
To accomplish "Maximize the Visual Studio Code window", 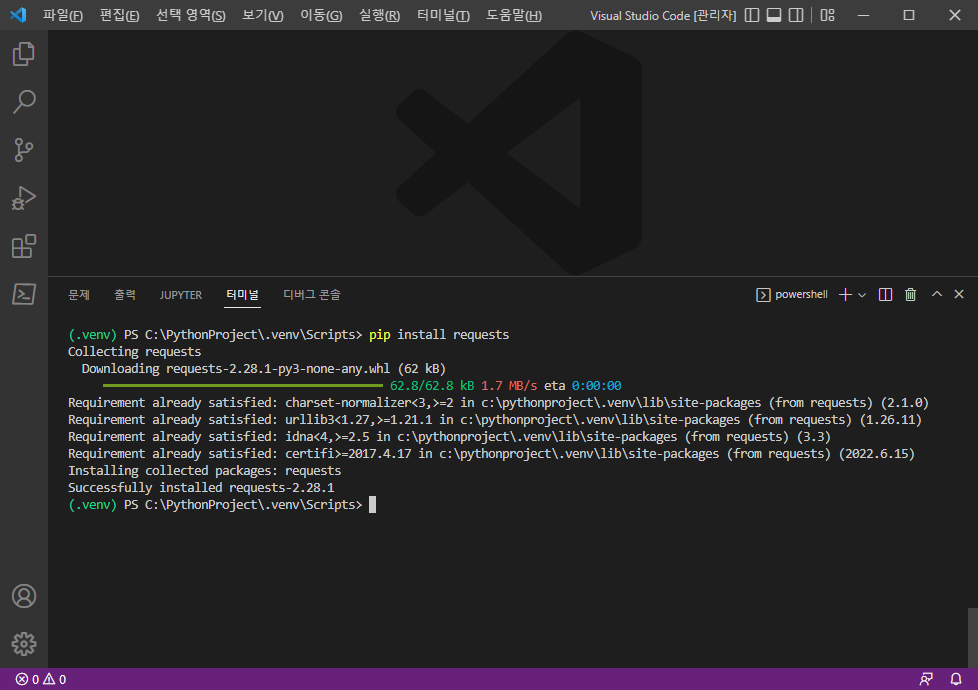I will 909,15.
